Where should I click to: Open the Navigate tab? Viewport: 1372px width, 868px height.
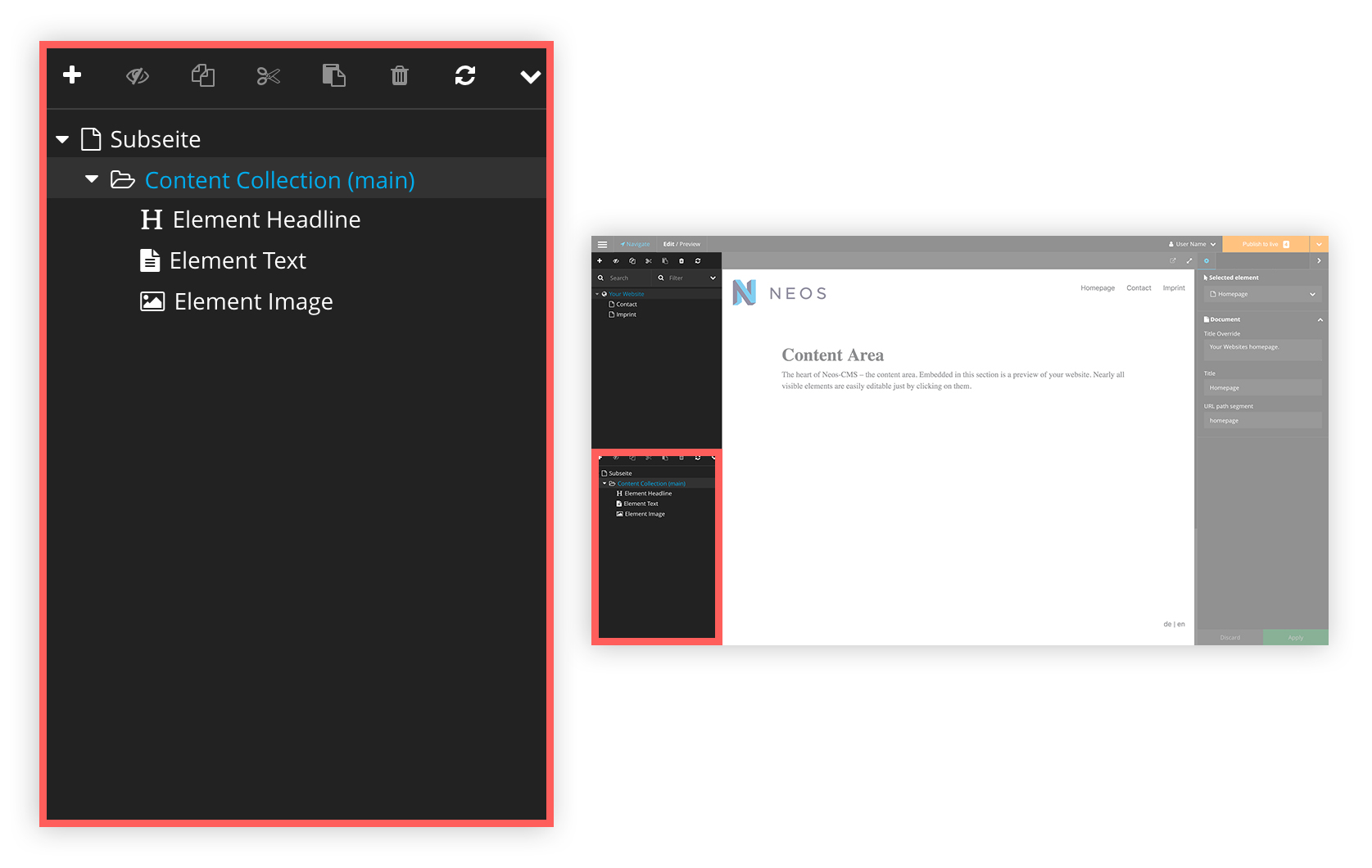[635, 244]
